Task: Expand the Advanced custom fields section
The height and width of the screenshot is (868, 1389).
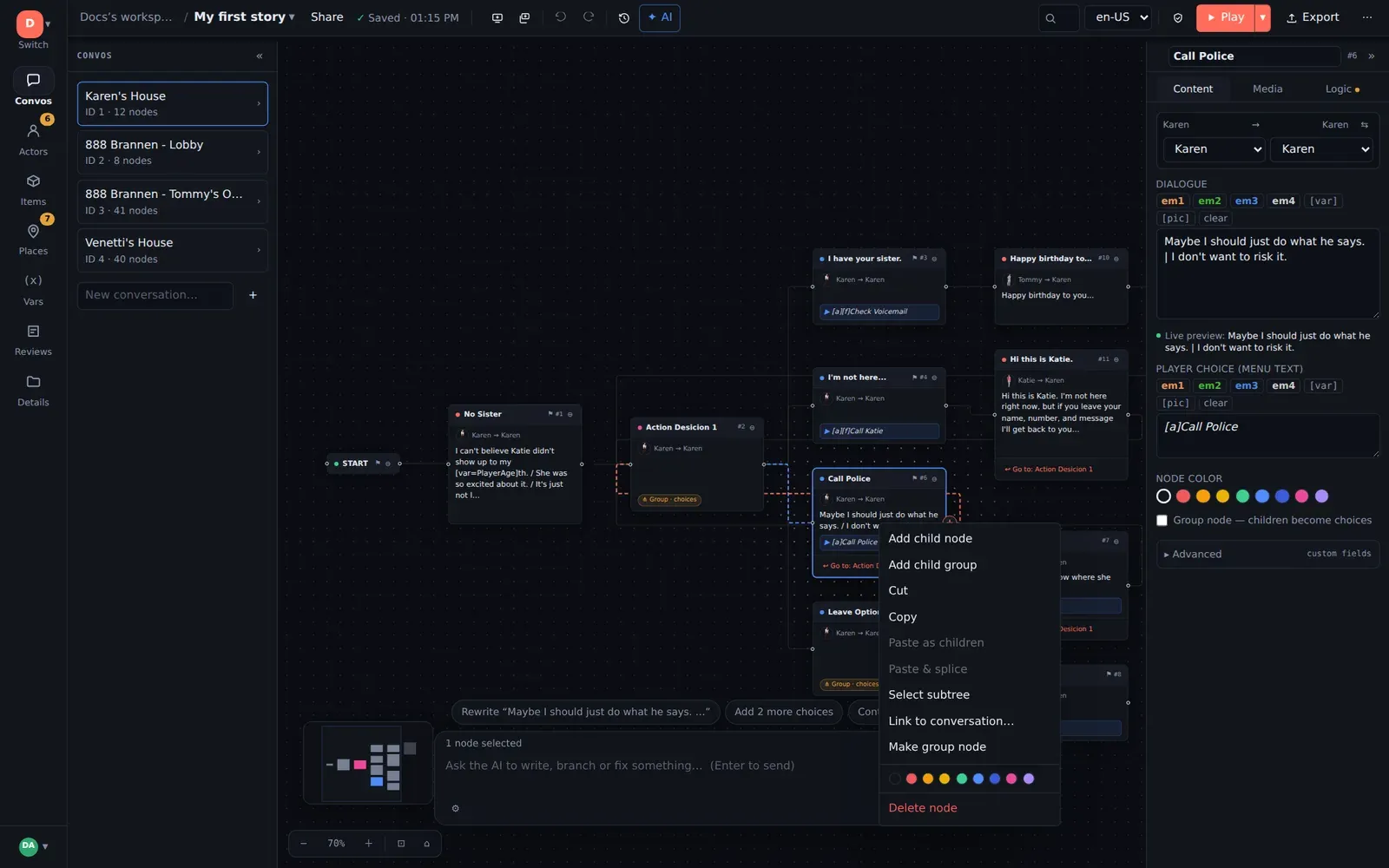Action: 1267,554
